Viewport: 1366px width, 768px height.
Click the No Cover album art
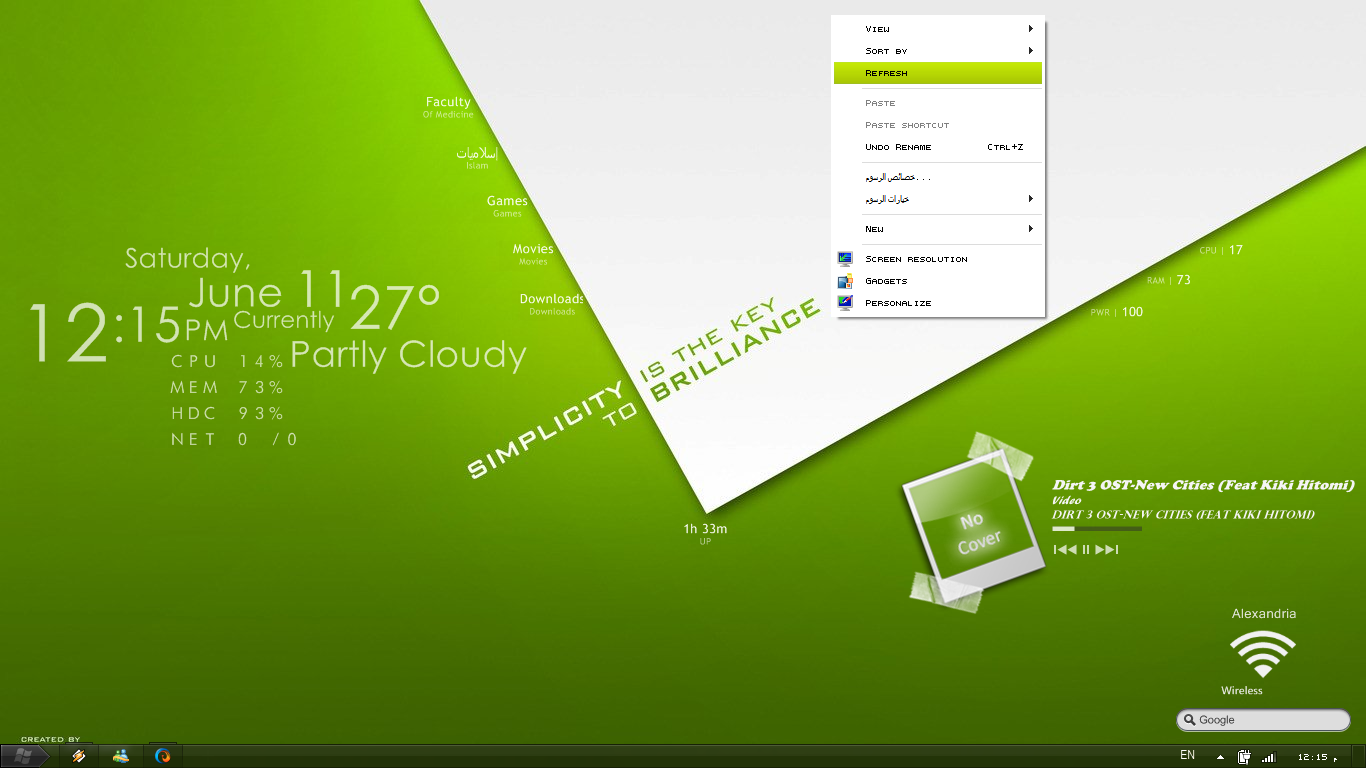click(x=975, y=525)
